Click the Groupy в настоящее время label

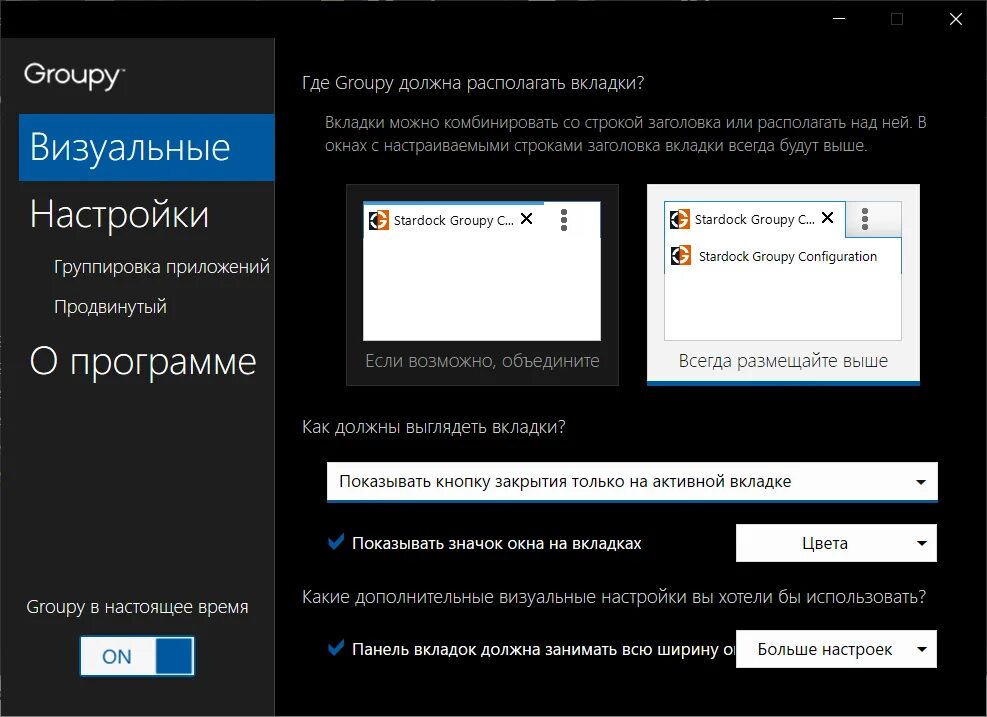137,607
